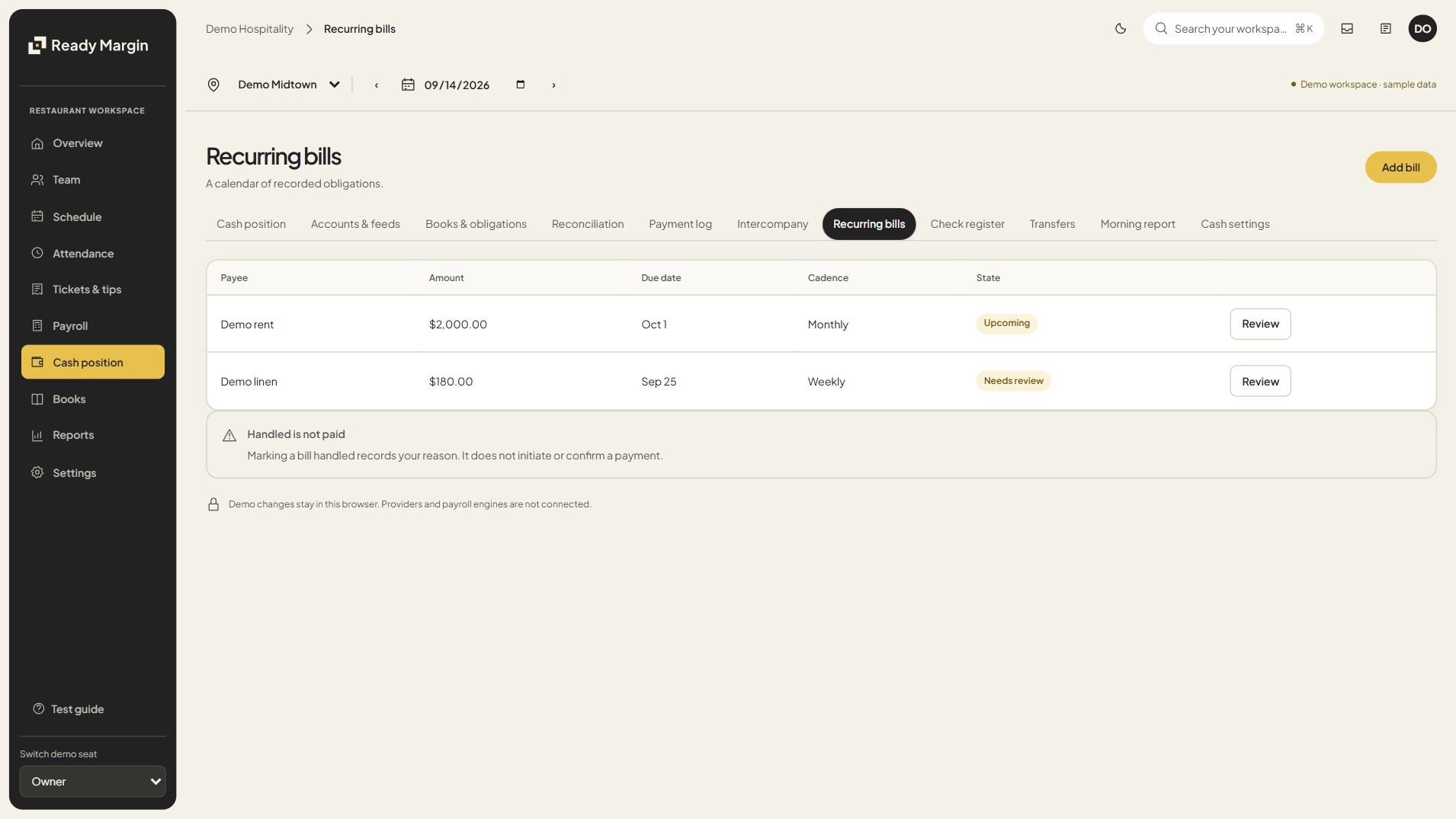
Task: Open the DO user avatar menu
Action: (x=1422, y=29)
